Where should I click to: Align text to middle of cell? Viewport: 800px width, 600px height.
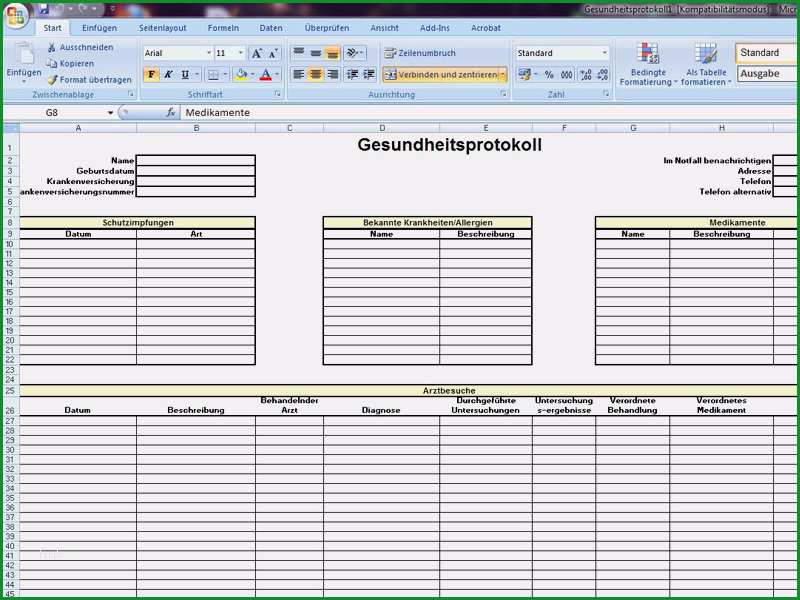coord(316,53)
